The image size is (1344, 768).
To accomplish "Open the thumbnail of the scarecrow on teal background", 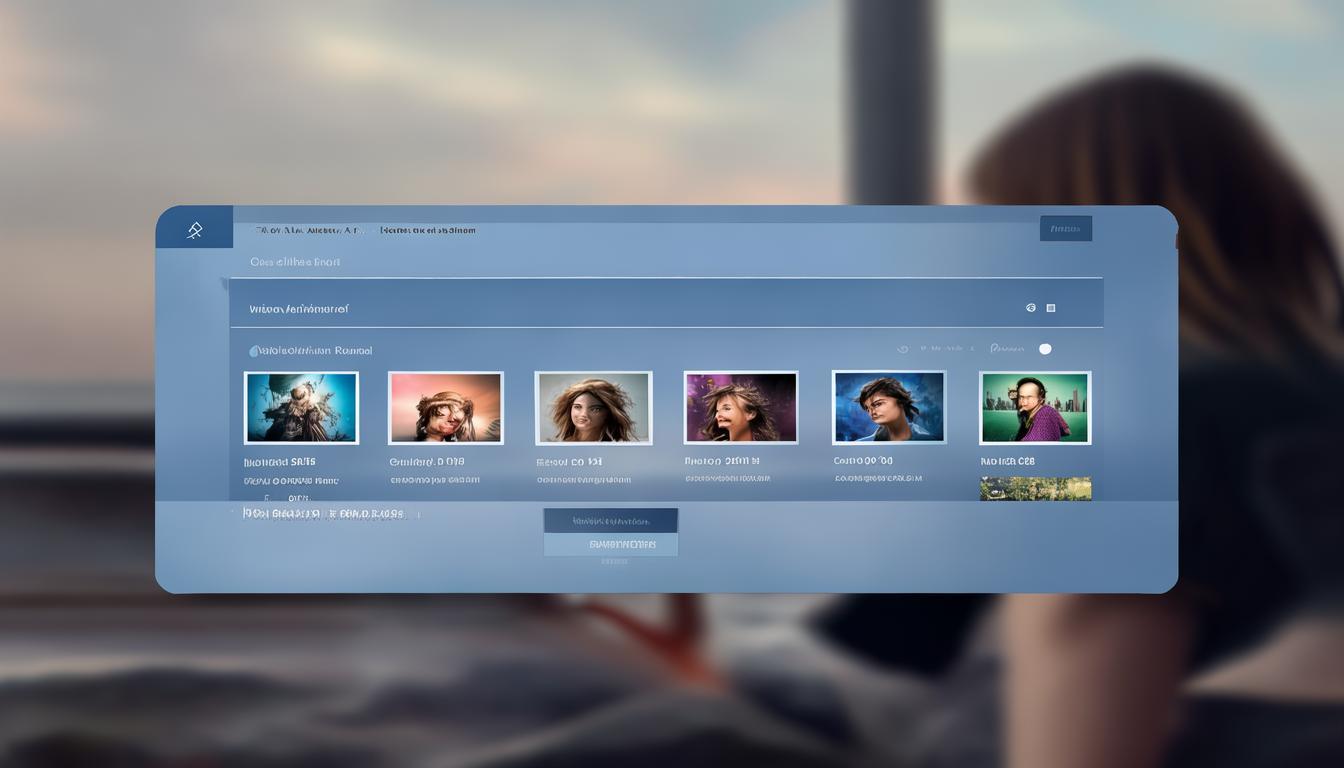I will click(x=301, y=408).
